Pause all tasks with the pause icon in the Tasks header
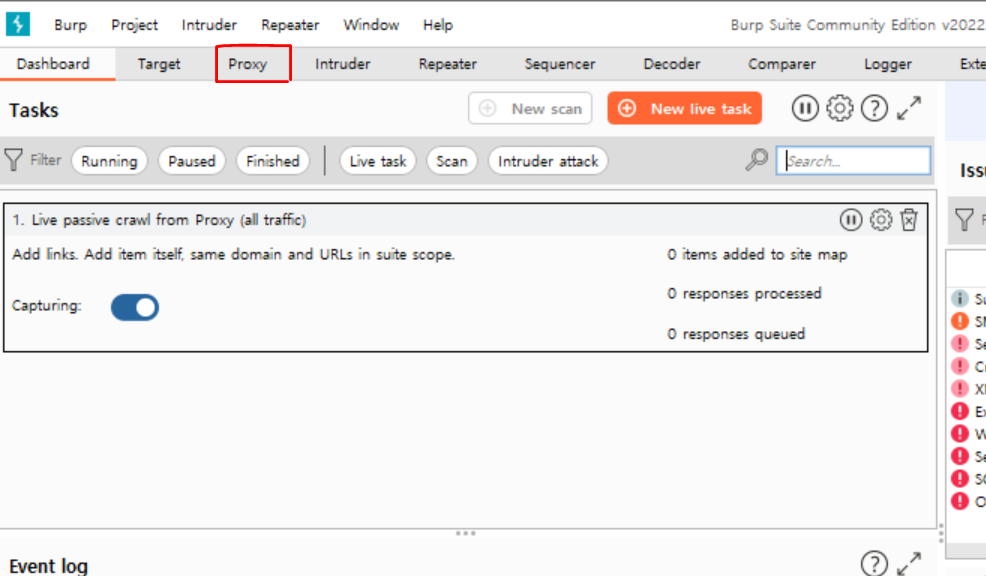The image size is (986, 576). tap(805, 108)
